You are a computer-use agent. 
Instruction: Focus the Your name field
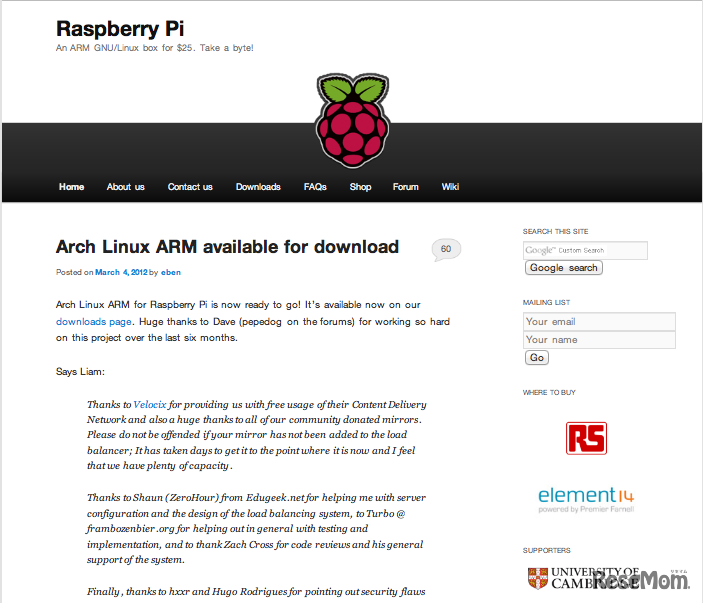point(599,340)
